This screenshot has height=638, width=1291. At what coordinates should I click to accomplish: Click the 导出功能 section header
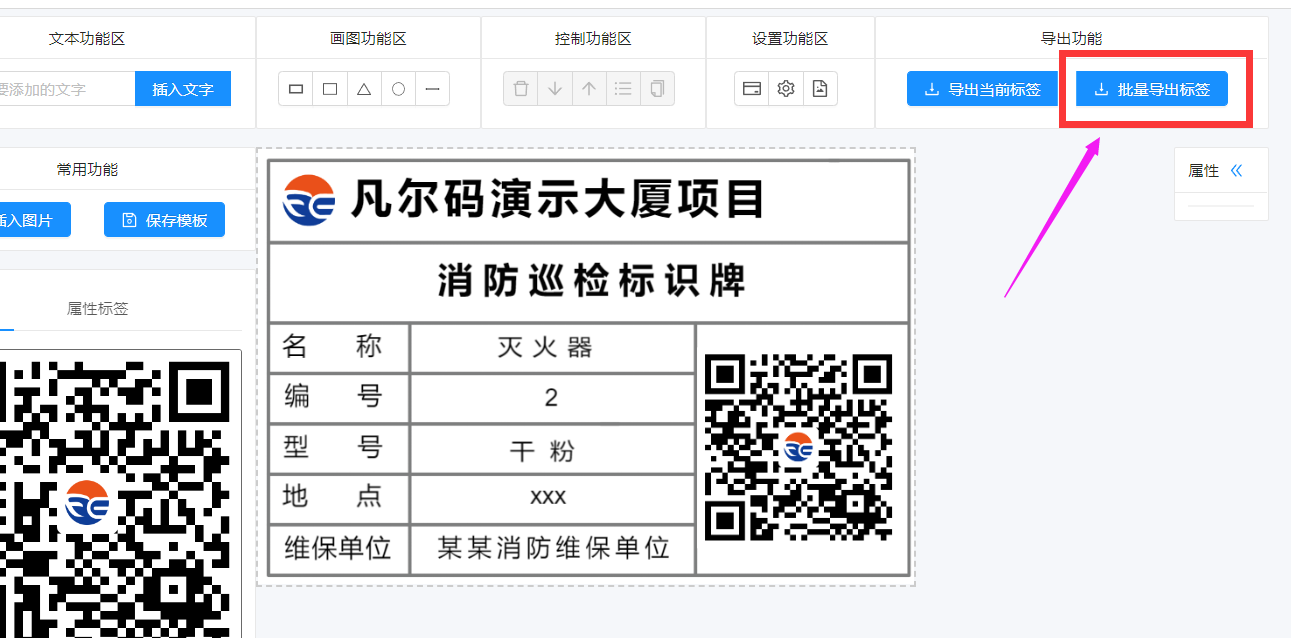pyautogui.click(x=1071, y=38)
